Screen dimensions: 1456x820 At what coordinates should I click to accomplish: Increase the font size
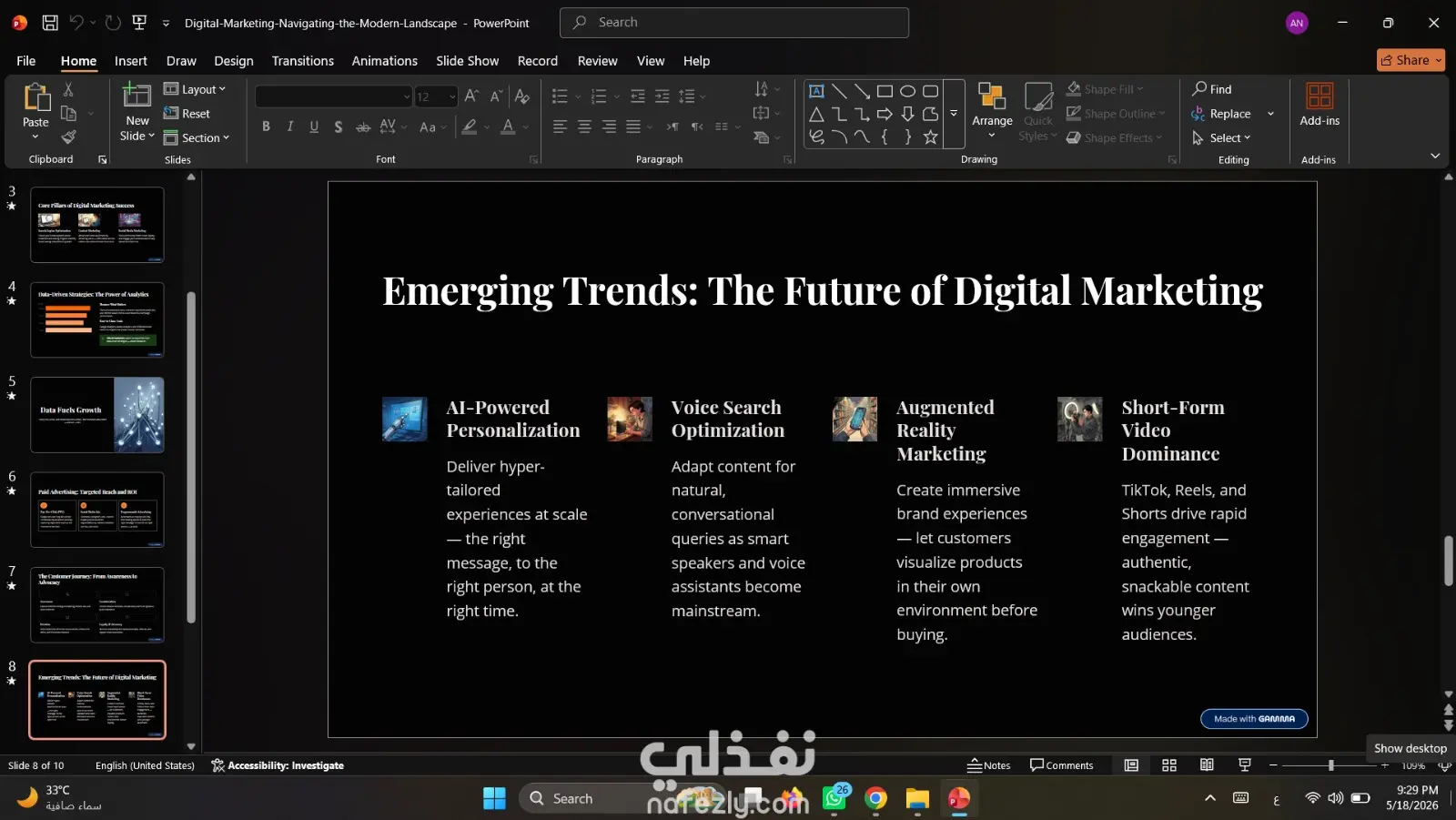[x=471, y=96]
